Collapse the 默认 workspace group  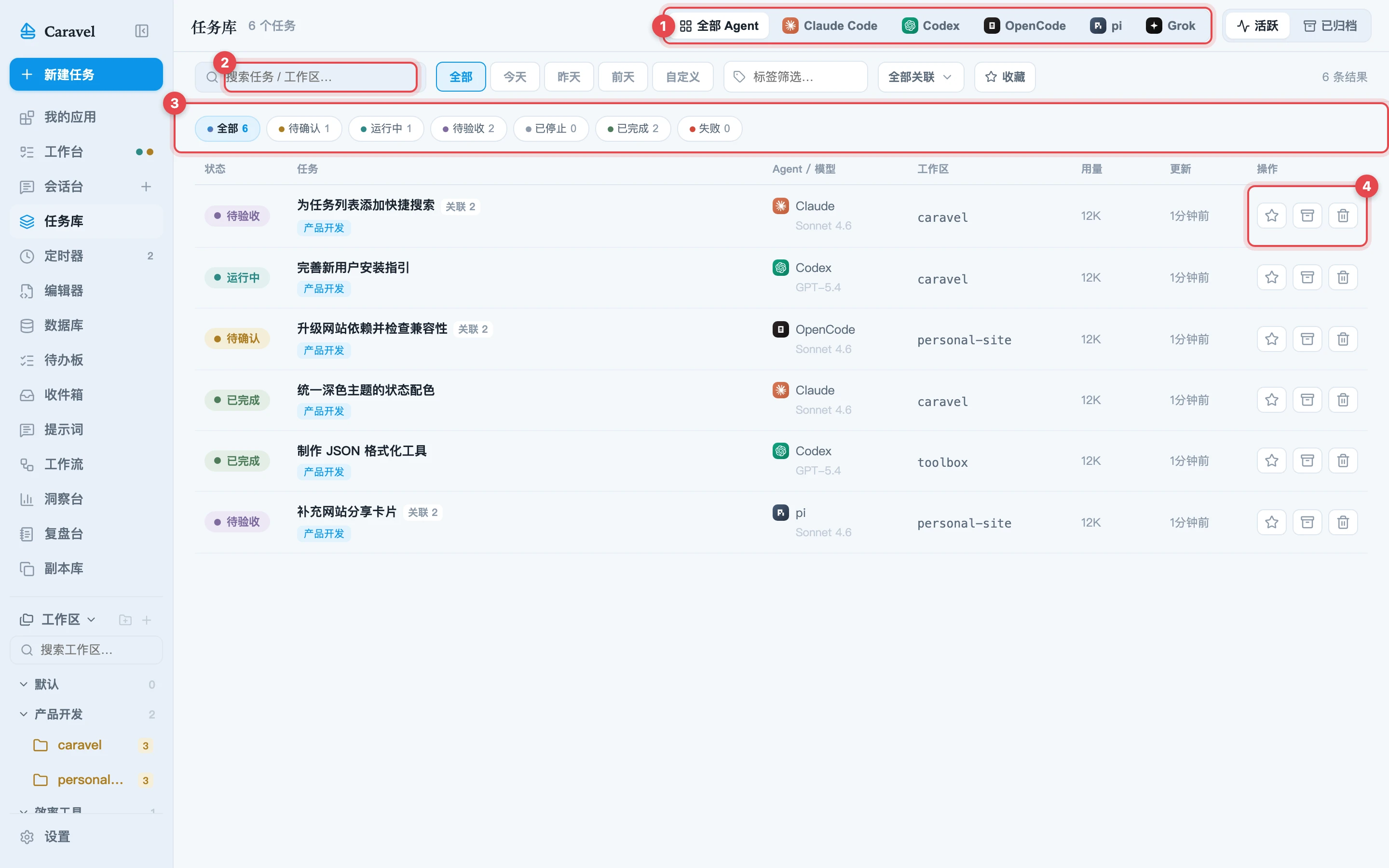[24, 684]
